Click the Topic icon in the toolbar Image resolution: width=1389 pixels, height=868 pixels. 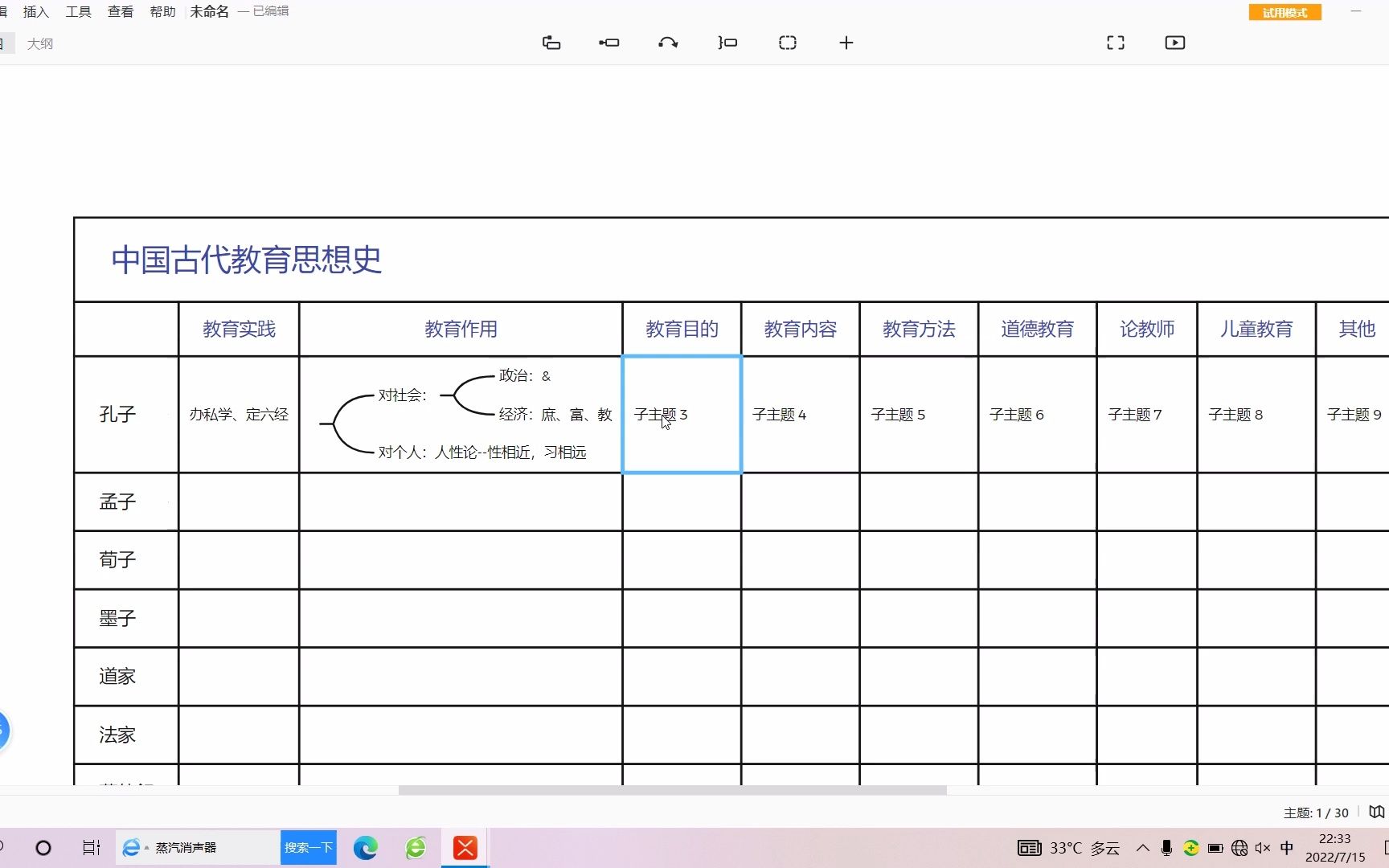(x=551, y=43)
